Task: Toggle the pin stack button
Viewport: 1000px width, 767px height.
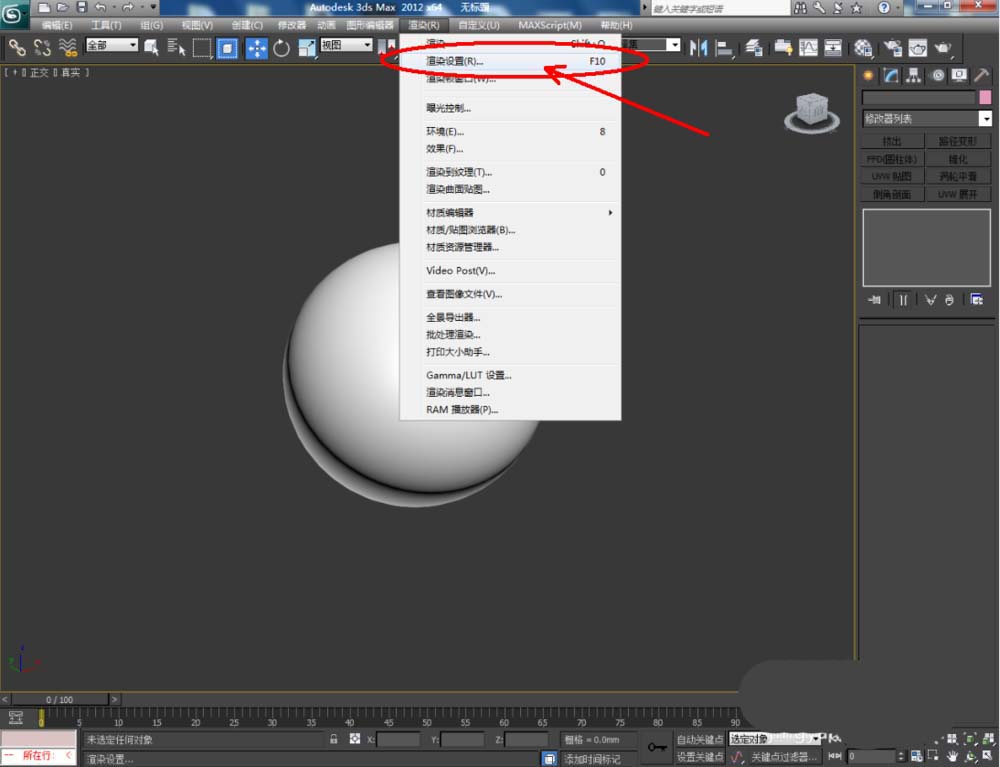Action: (x=874, y=299)
